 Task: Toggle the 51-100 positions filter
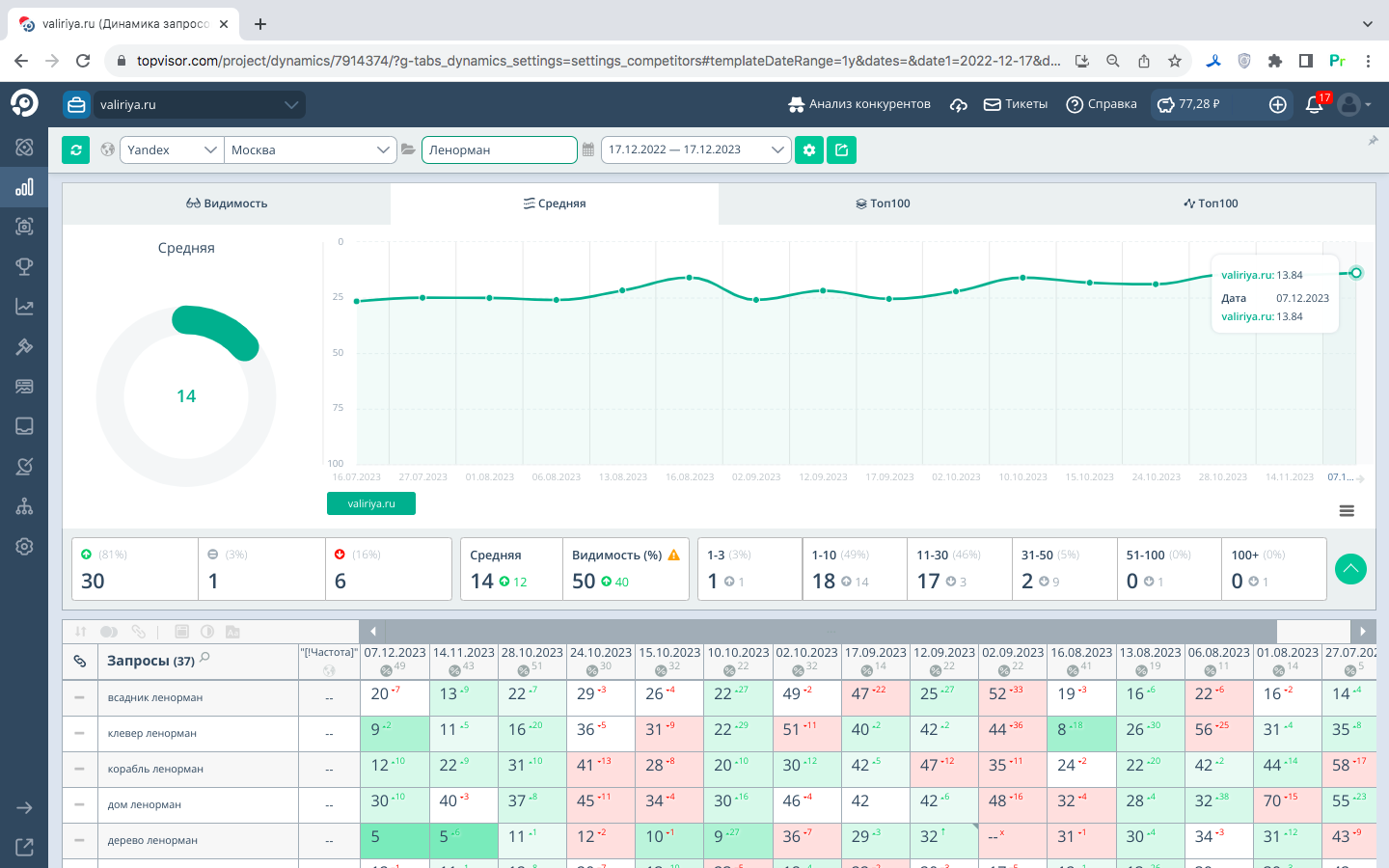click(1169, 569)
